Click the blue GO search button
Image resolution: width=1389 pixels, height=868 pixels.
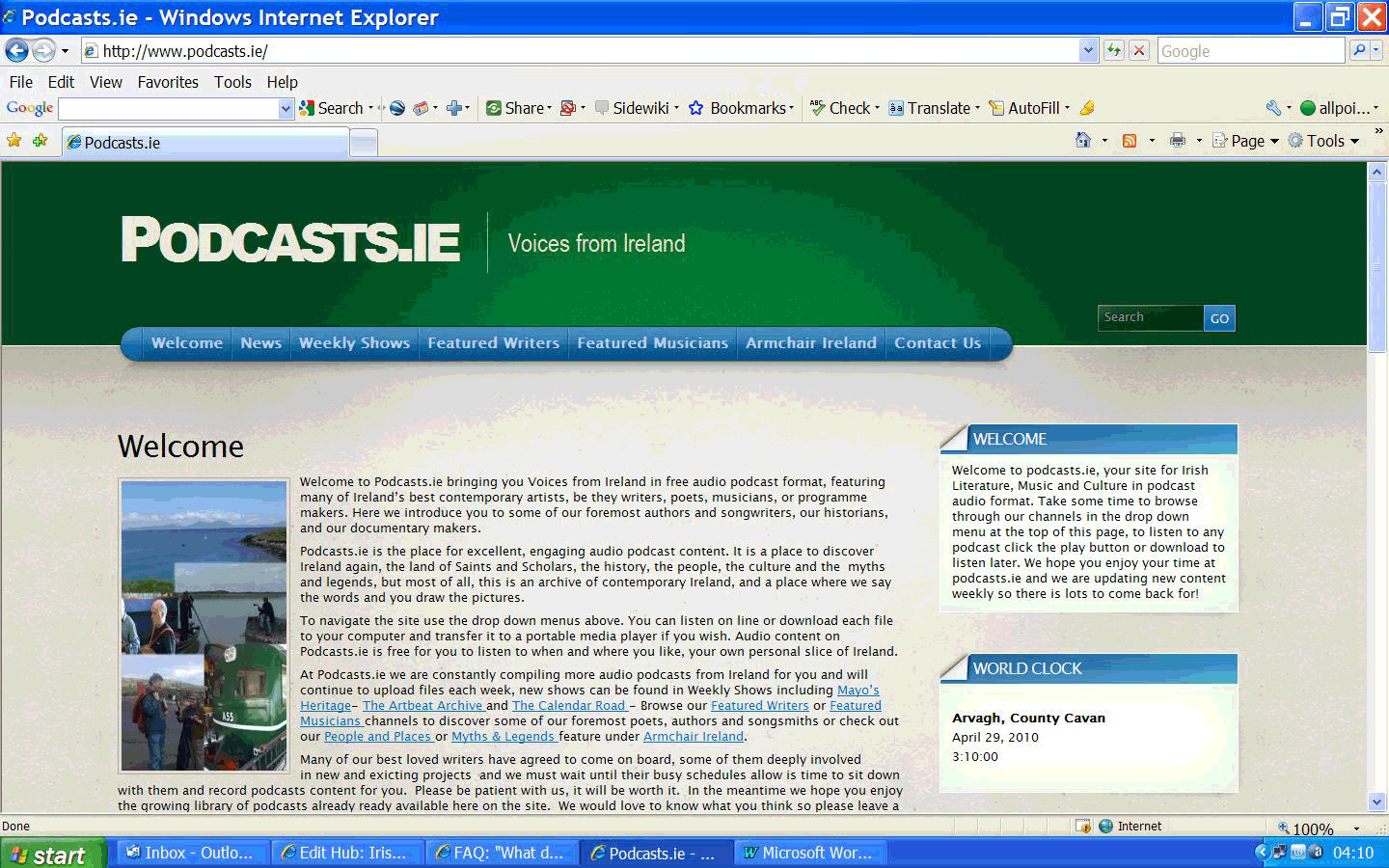[1219, 318]
